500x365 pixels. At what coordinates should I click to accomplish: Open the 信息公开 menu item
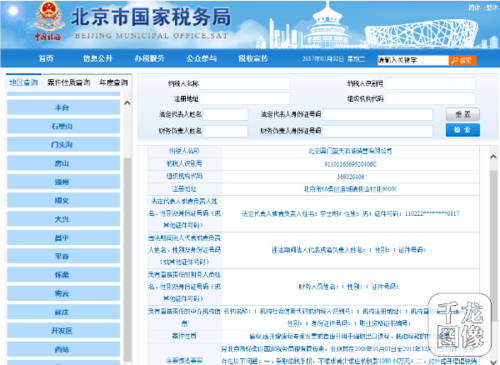pos(98,59)
